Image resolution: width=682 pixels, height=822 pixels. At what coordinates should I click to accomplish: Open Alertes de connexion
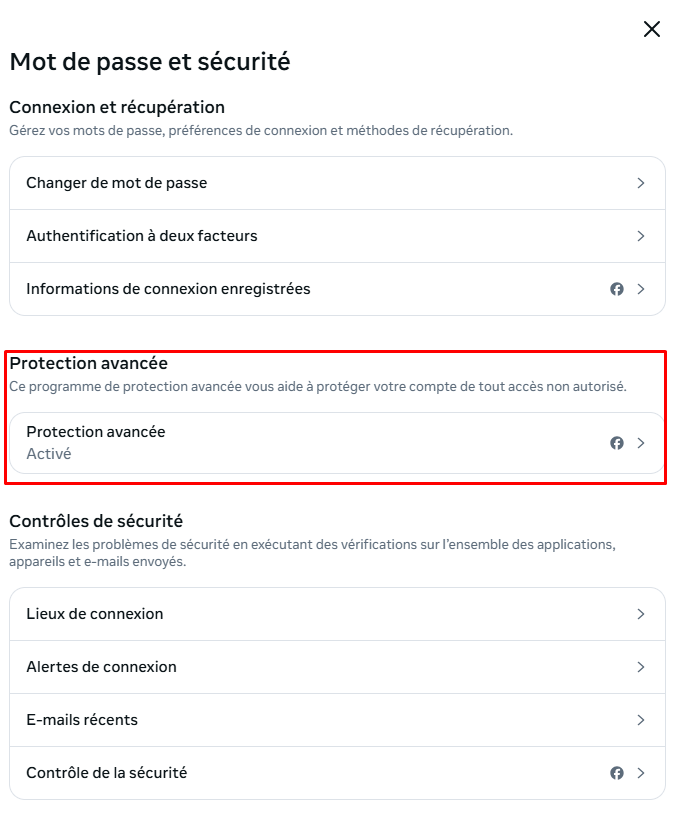click(338, 667)
